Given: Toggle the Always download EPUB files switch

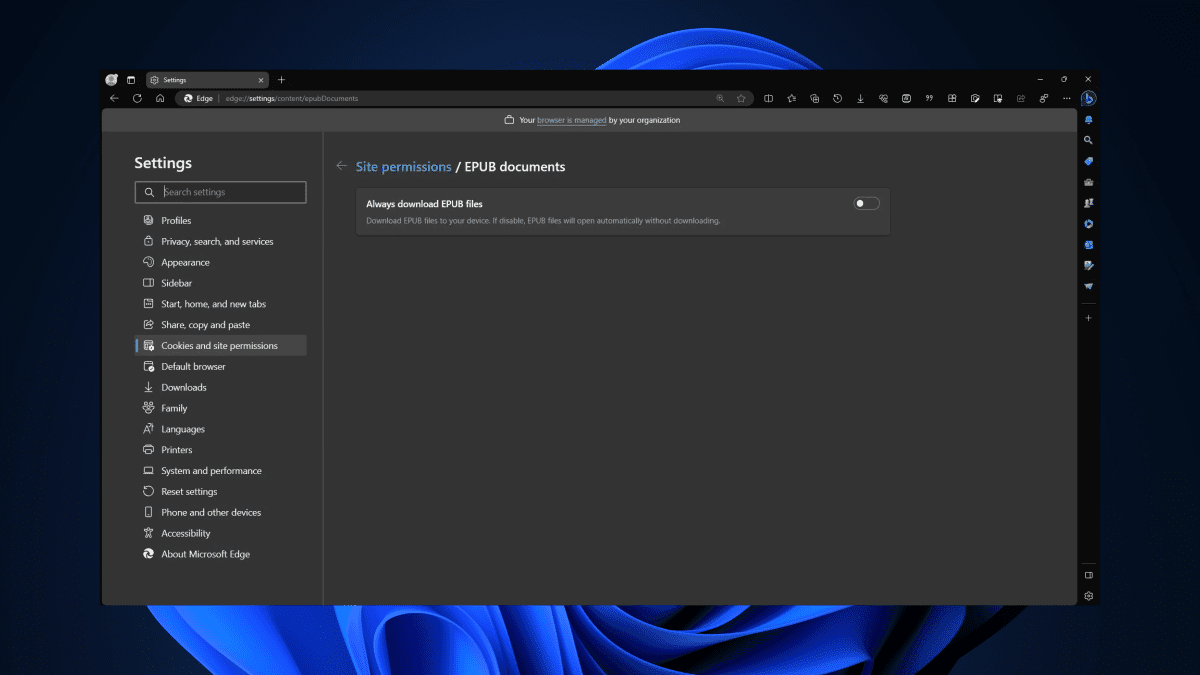Looking at the screenshot, I should (866, 204).
